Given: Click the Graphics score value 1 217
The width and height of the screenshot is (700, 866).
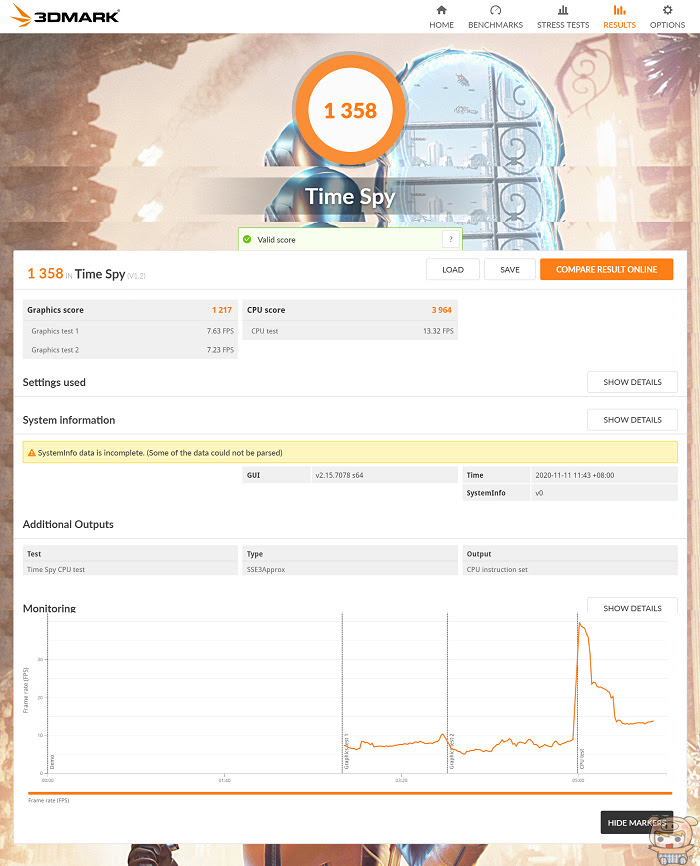Looking at the screenshot, I should (222, 310).
